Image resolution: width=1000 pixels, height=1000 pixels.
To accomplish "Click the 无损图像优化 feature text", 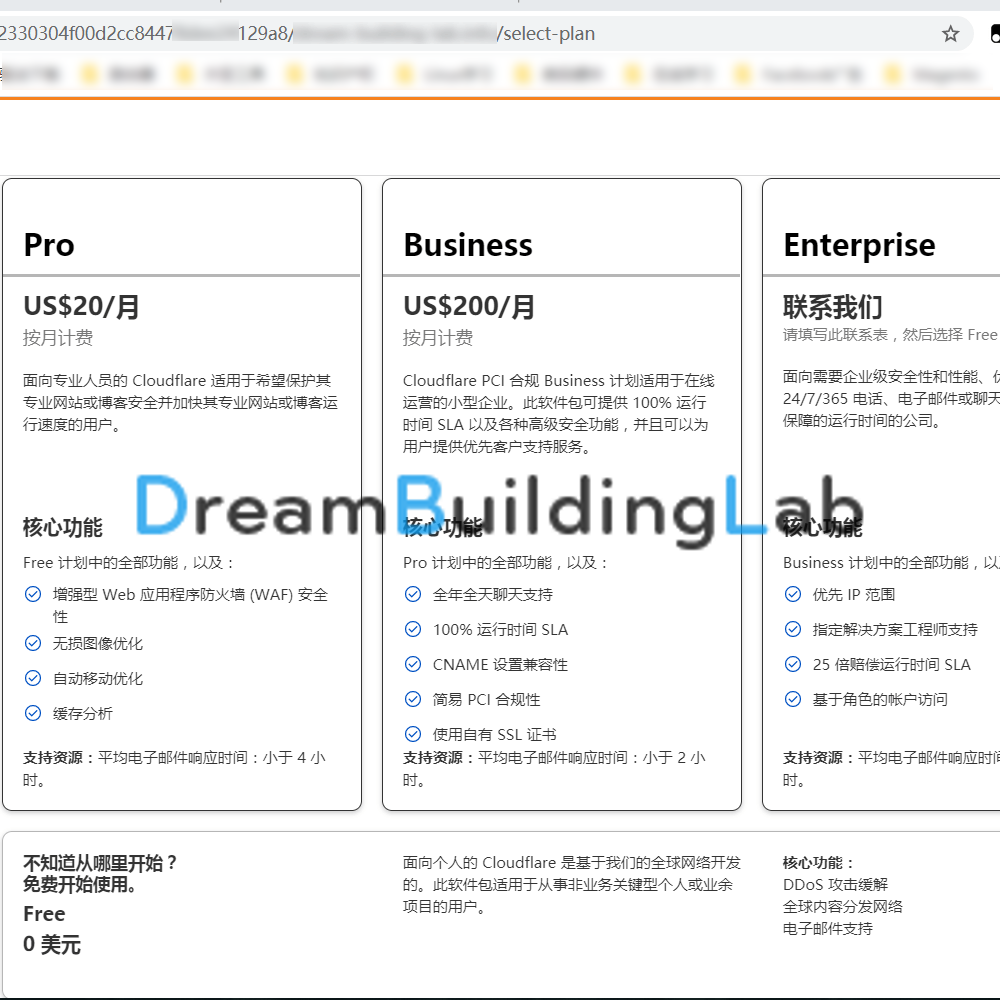I will coord(98,643).
